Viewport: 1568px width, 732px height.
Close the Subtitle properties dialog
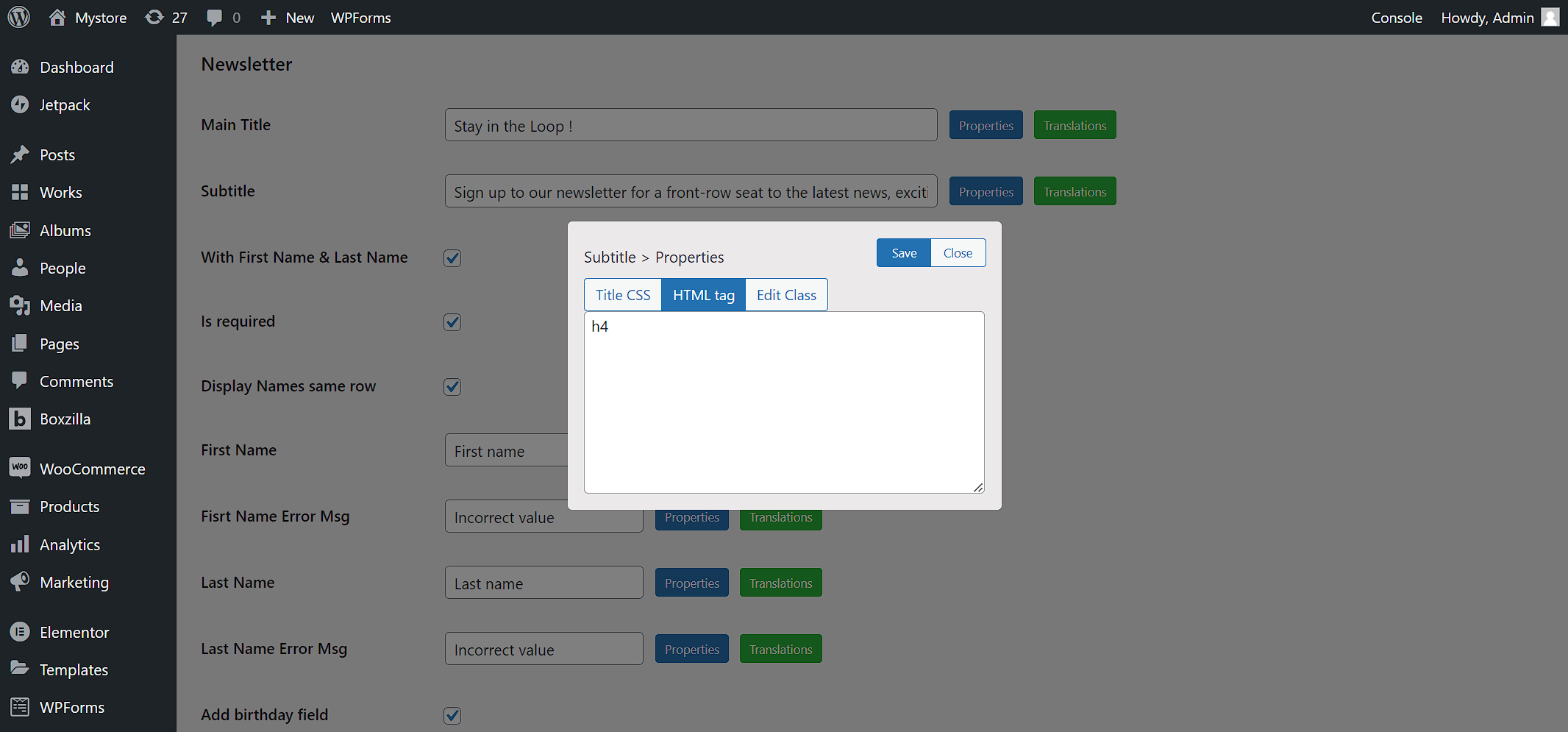958,253
